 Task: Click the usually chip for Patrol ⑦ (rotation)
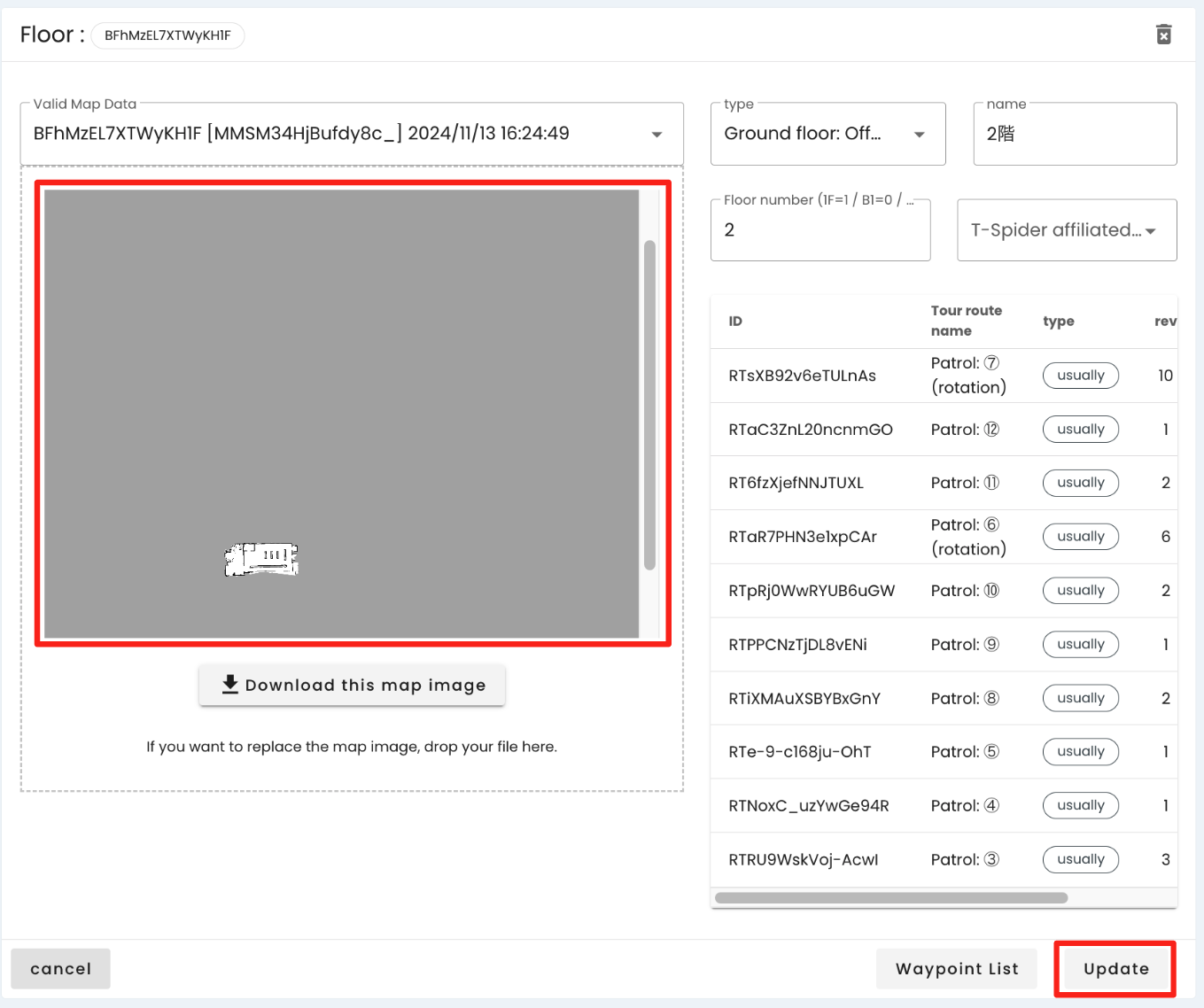1081,376
